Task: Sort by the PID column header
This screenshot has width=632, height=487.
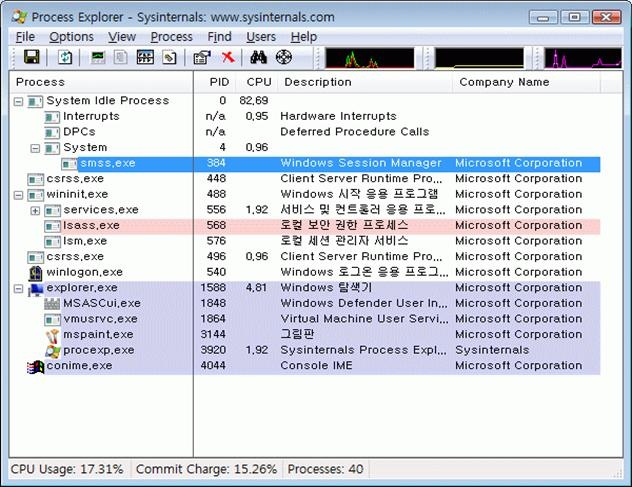Action: pos(215,82)
